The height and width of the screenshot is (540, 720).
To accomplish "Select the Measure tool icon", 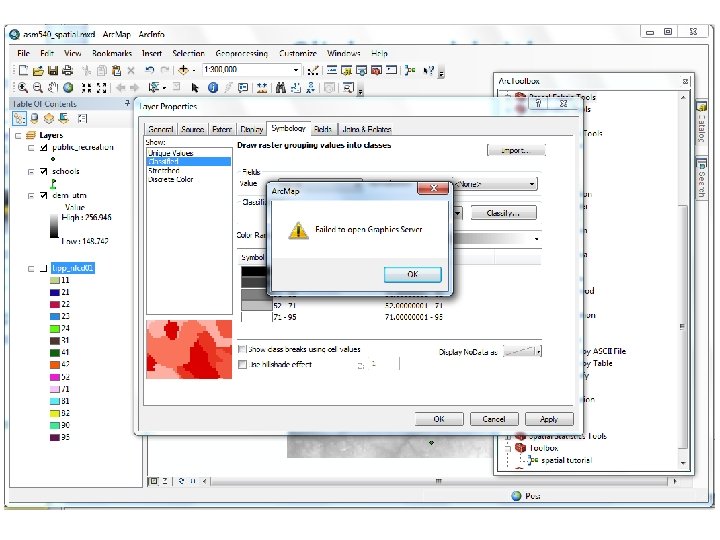I will click(x=262, y=87).
